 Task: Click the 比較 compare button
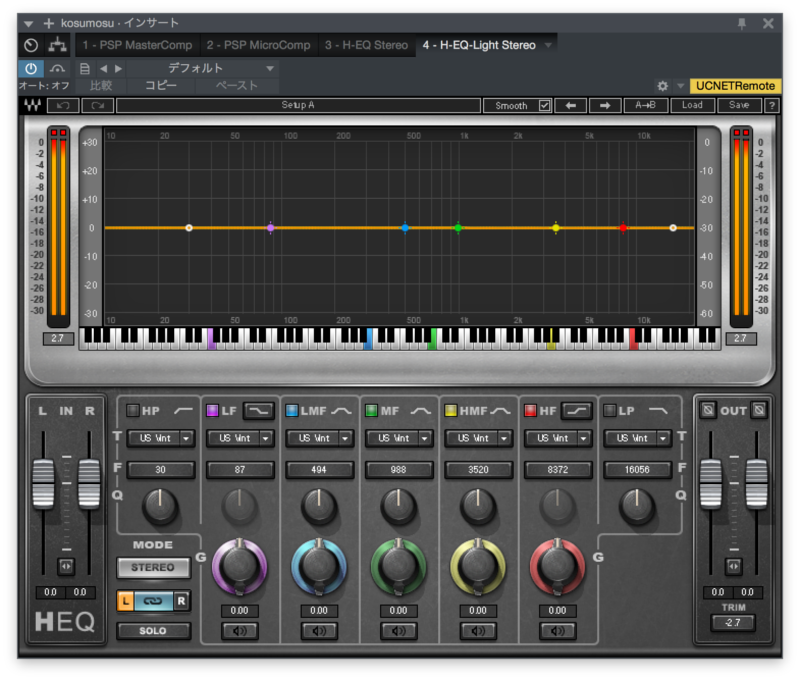coord(101,85)
